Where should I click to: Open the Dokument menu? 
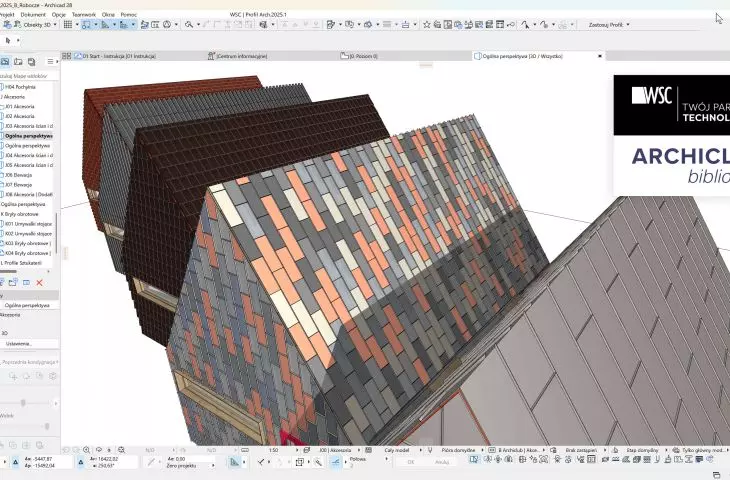[33, 14]
